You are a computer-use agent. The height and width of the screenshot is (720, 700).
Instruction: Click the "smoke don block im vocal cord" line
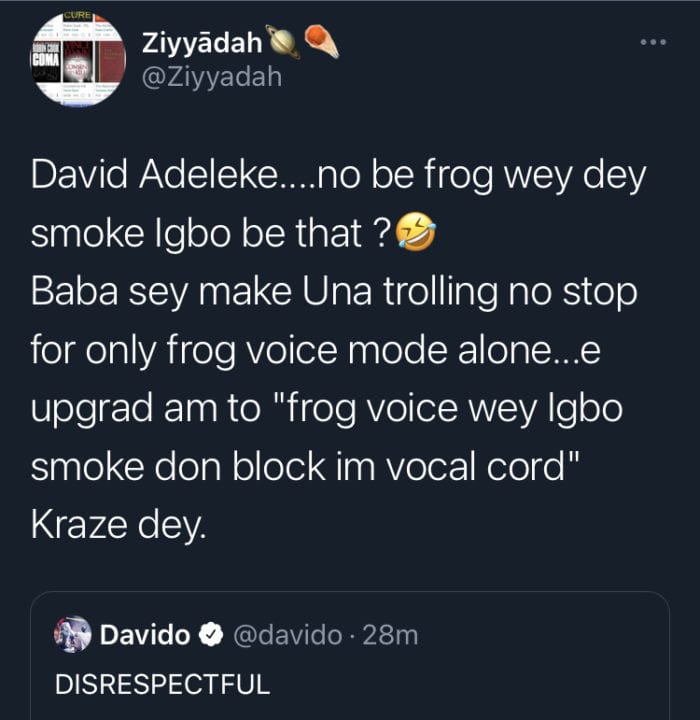point(298,466)
